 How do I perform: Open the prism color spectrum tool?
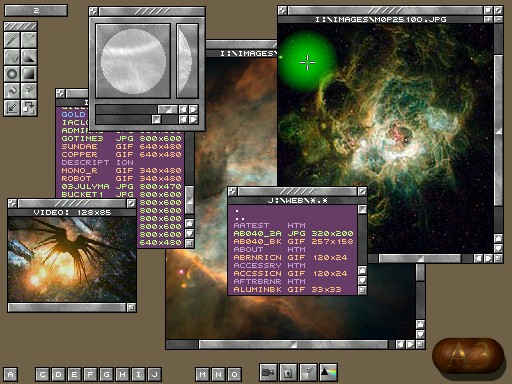click(x=329, y=372)
